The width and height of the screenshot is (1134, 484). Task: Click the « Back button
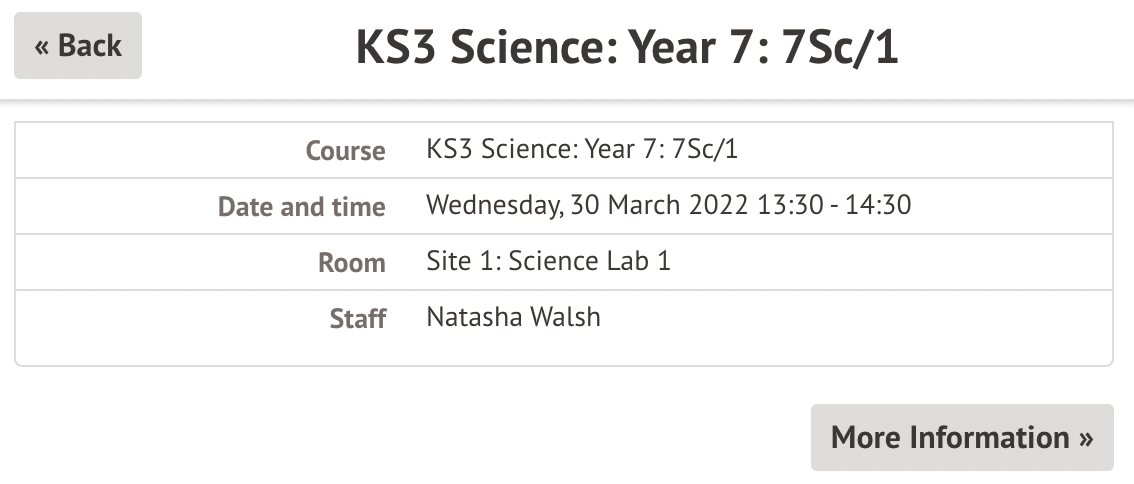(78, 46)
